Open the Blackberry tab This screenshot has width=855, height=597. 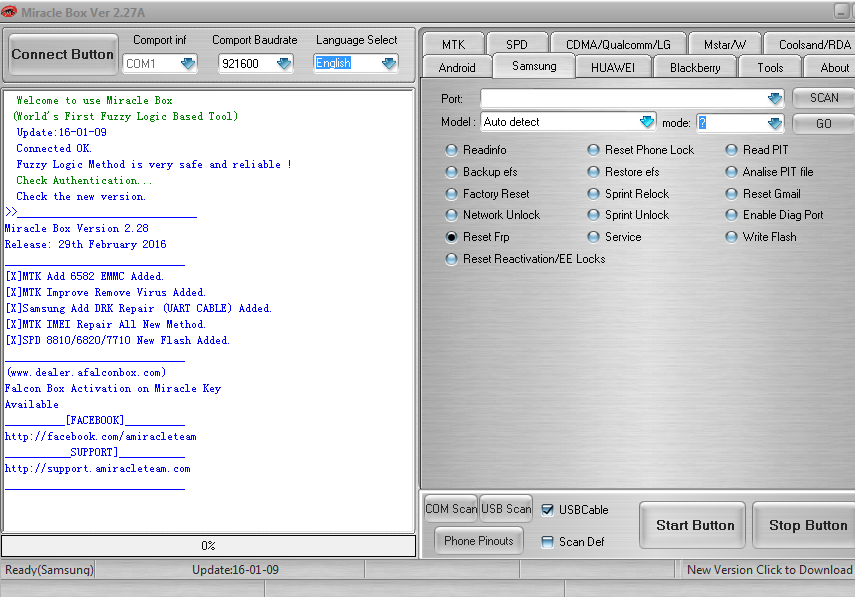(695, 68)
